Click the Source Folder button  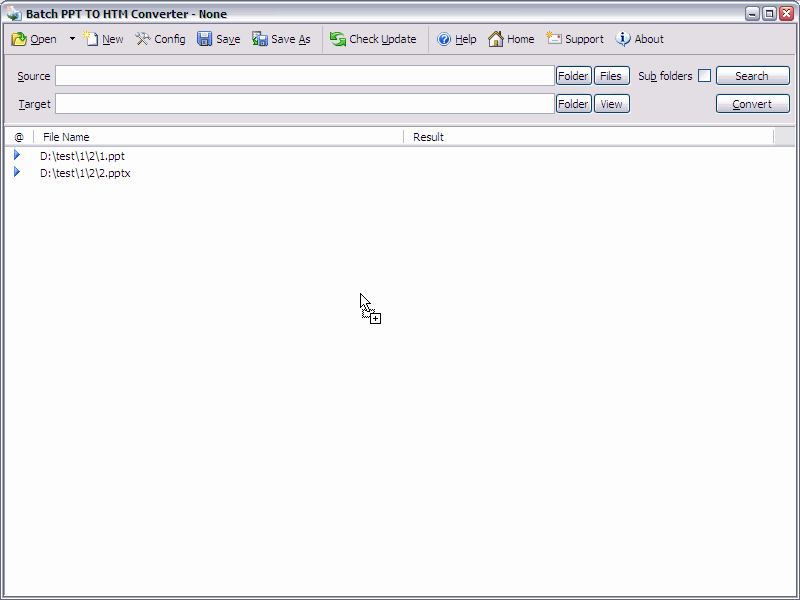[x=573, y=76]
